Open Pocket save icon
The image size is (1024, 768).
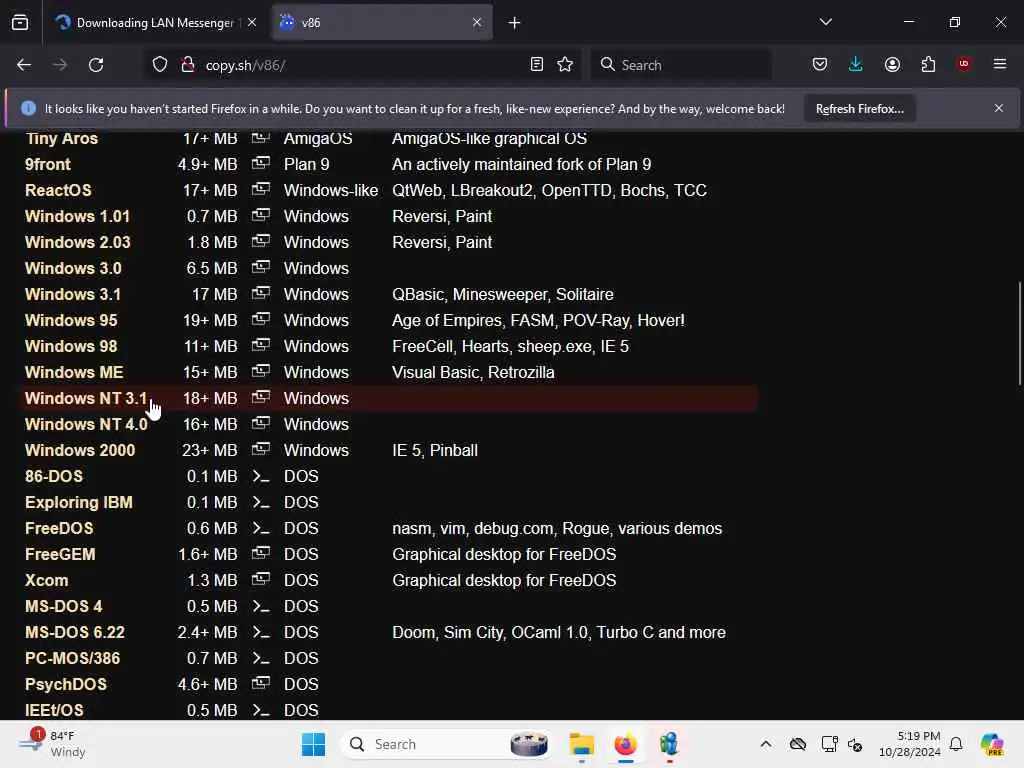820,65
